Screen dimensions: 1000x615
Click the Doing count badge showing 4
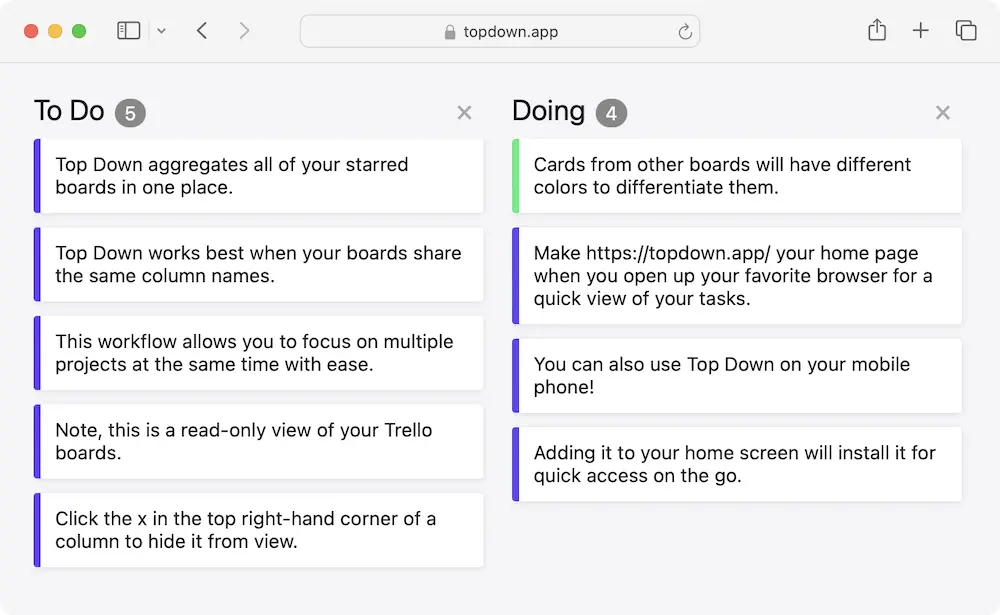point(611,112)
